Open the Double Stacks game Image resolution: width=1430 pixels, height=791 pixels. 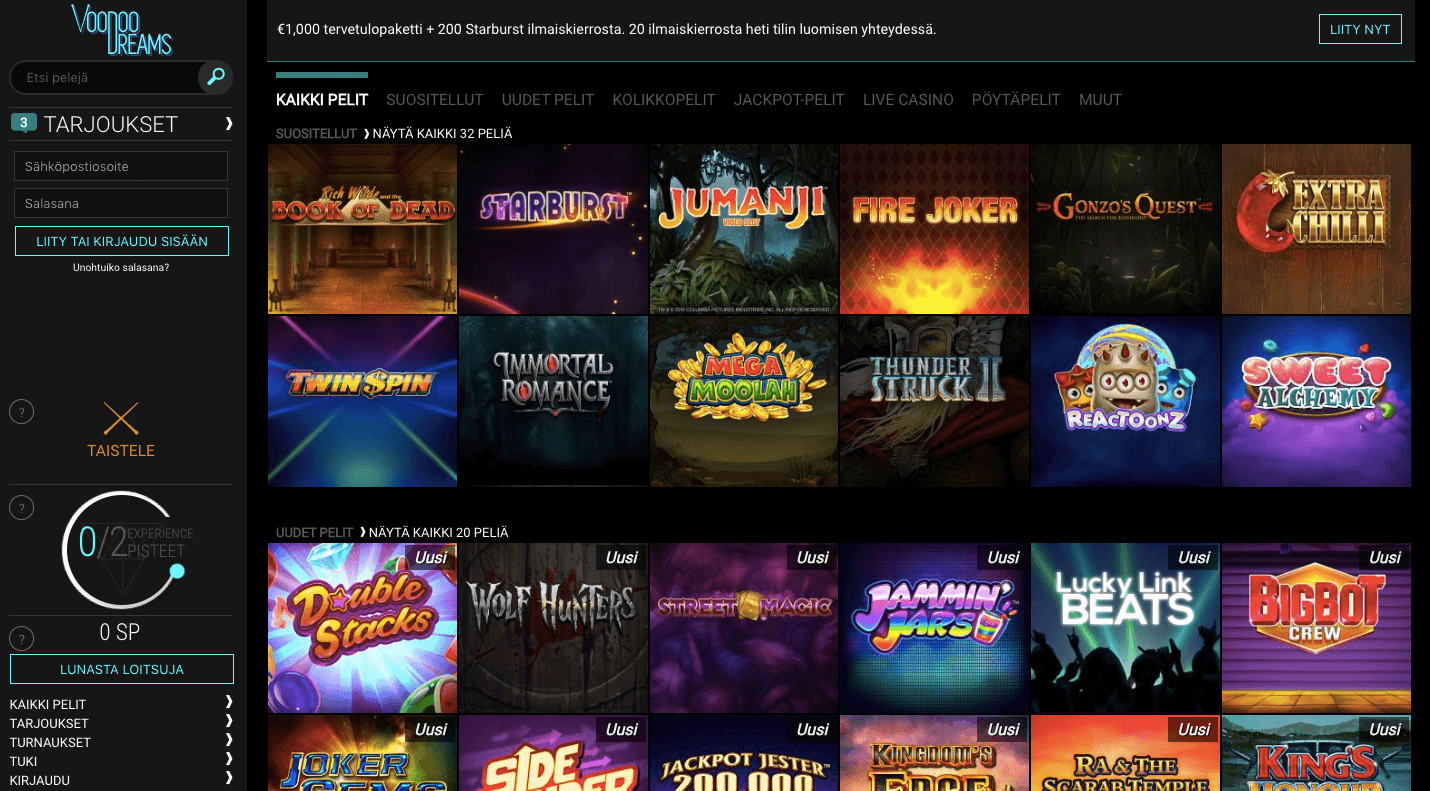(x=362, y=628)
